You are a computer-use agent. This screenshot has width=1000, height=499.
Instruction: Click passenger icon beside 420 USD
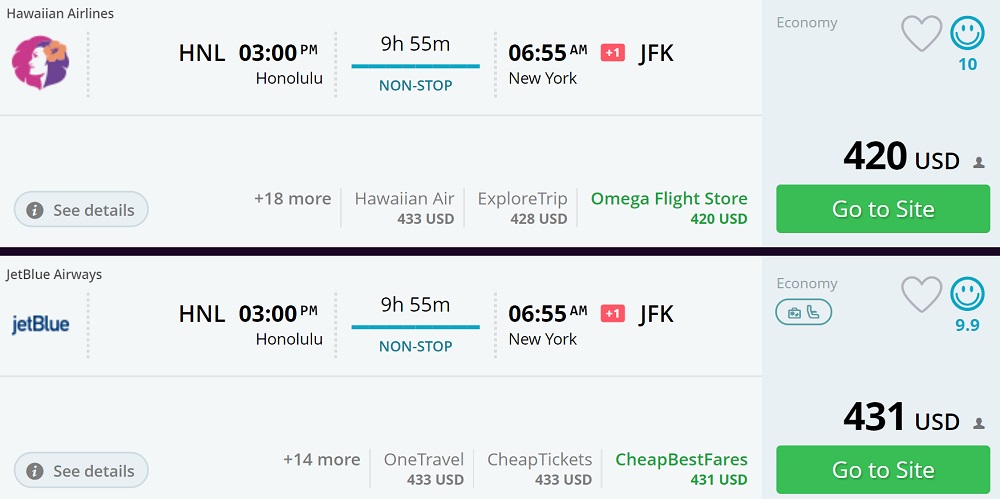point(979,163)
